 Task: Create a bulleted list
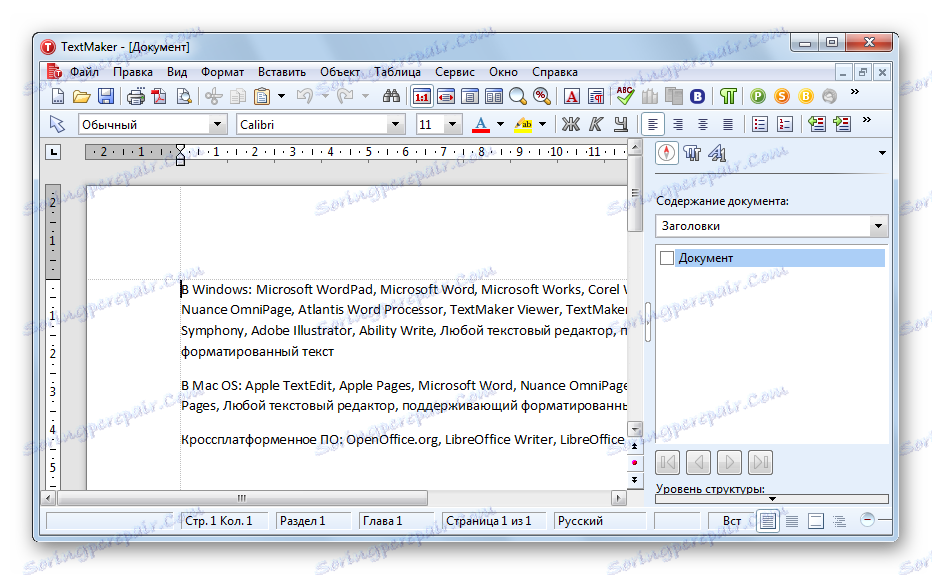pyautogui.click(x=760, y=124)
